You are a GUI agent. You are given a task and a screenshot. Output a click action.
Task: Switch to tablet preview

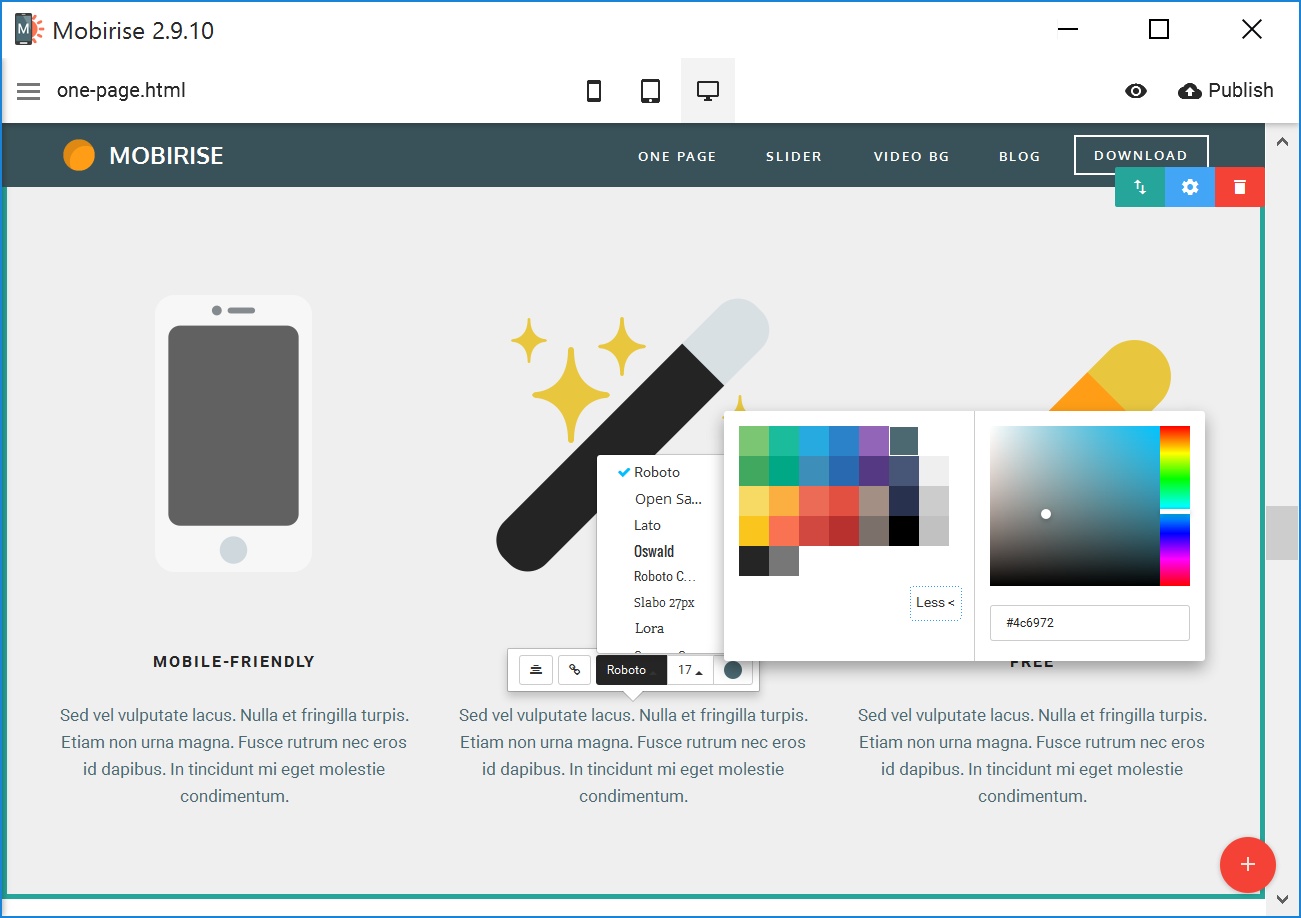coord(650,91)
